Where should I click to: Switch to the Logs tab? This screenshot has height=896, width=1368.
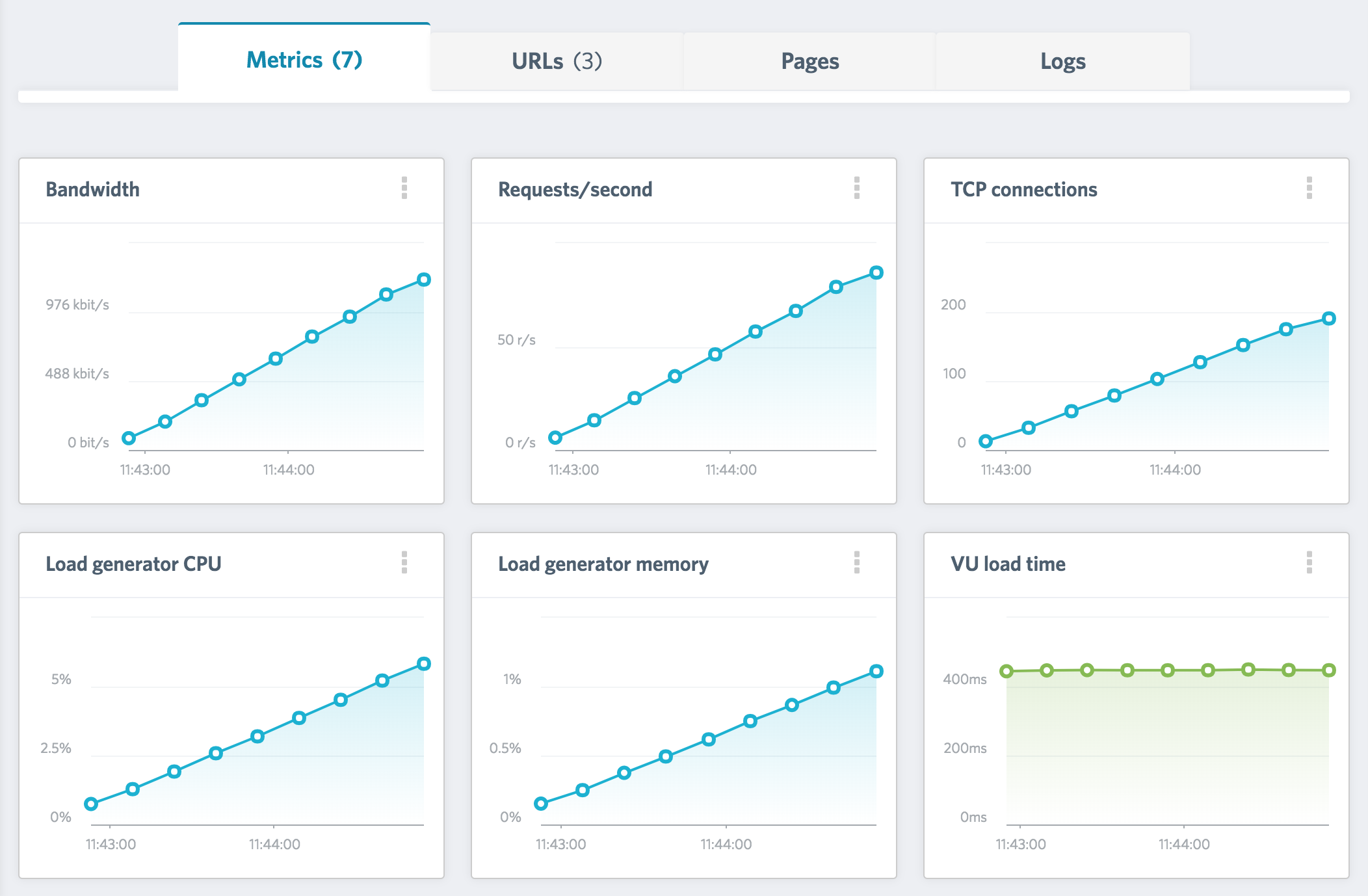[x=1062, y=61]
